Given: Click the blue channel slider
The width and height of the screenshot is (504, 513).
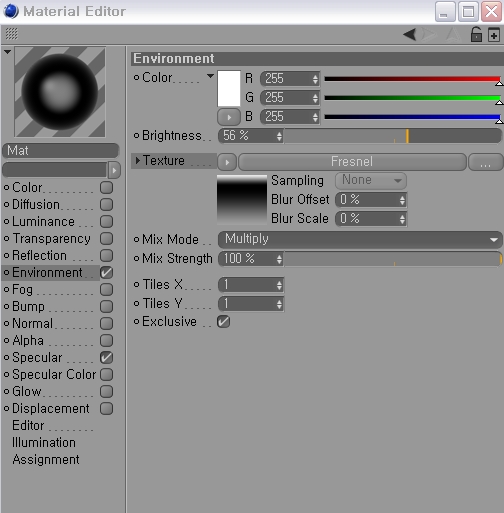Looking at the screenshot, I should tap(413, 117).
